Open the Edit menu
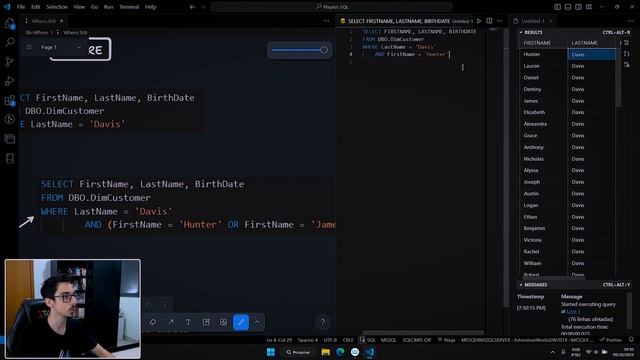The image size is (640, 360). click(36, 7)
